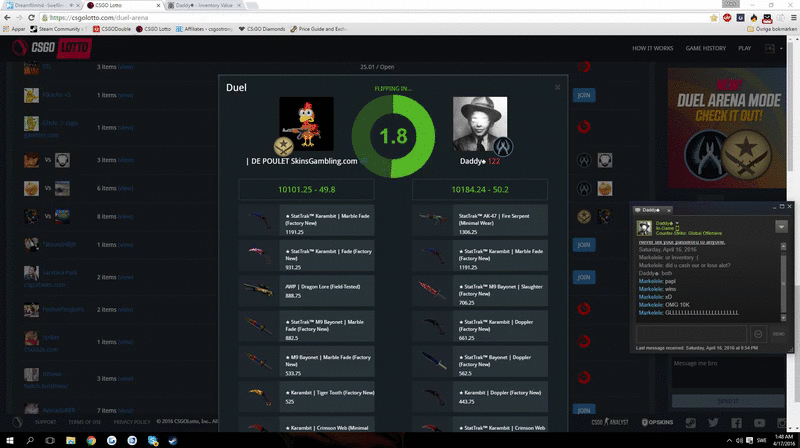800x448 pixels.
Task: Open the OPSKINS footer logo
Action: [657, 422]
